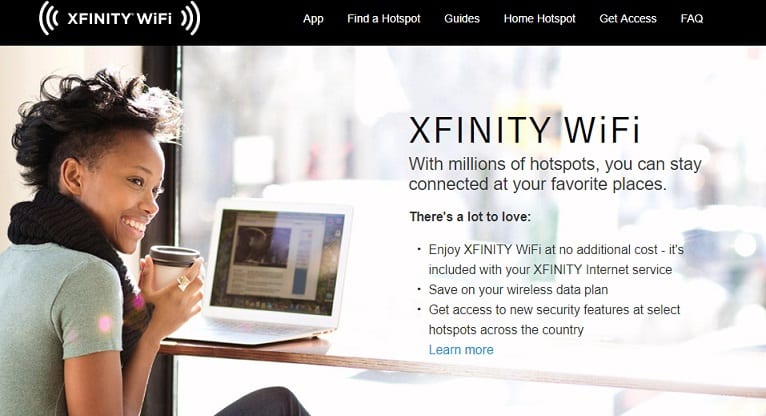Click the coffee cup in the photo
This screenshot has height=416, width=766.
(x=173, y=267)
